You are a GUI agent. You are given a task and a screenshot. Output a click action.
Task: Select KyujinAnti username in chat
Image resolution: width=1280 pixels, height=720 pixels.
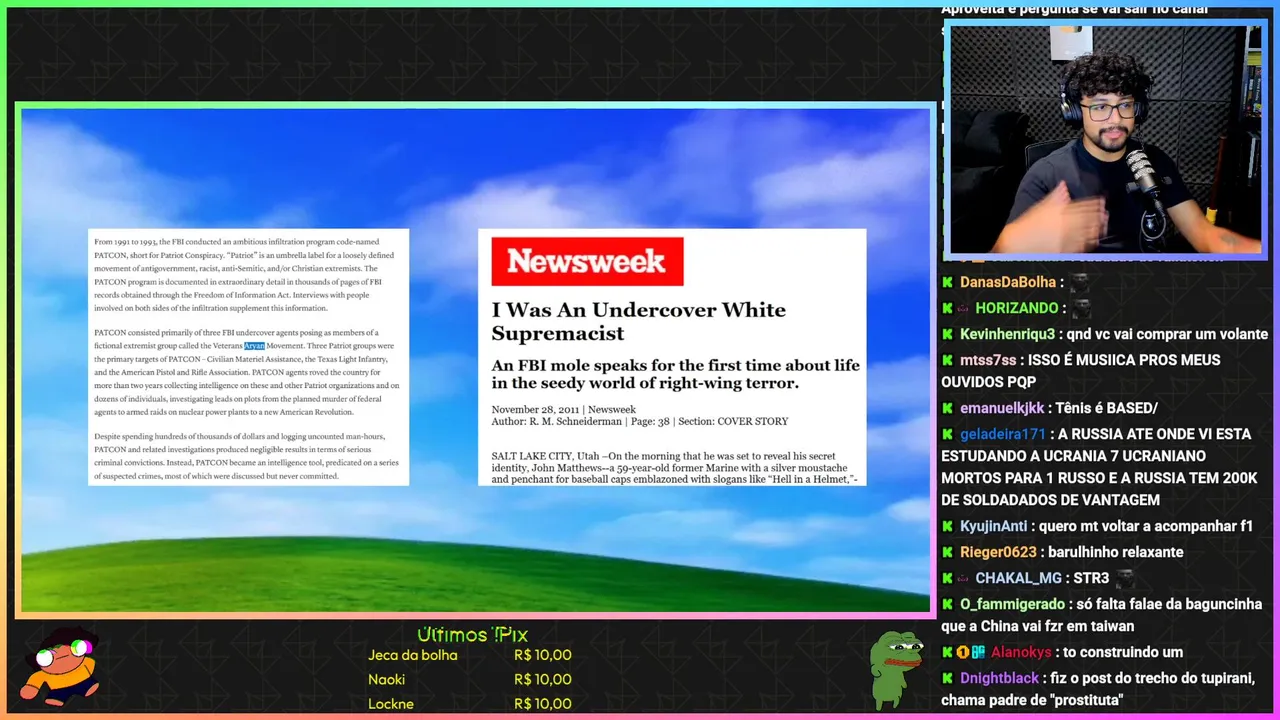pos(994,526)
